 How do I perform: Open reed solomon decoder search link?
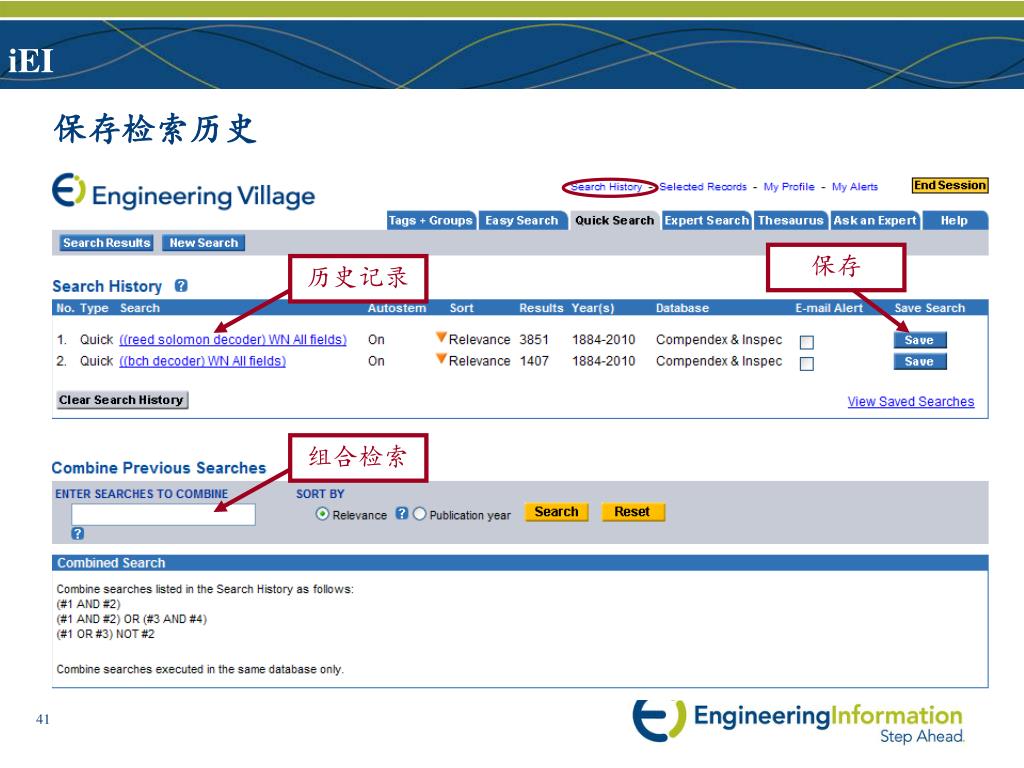(233, 340)
